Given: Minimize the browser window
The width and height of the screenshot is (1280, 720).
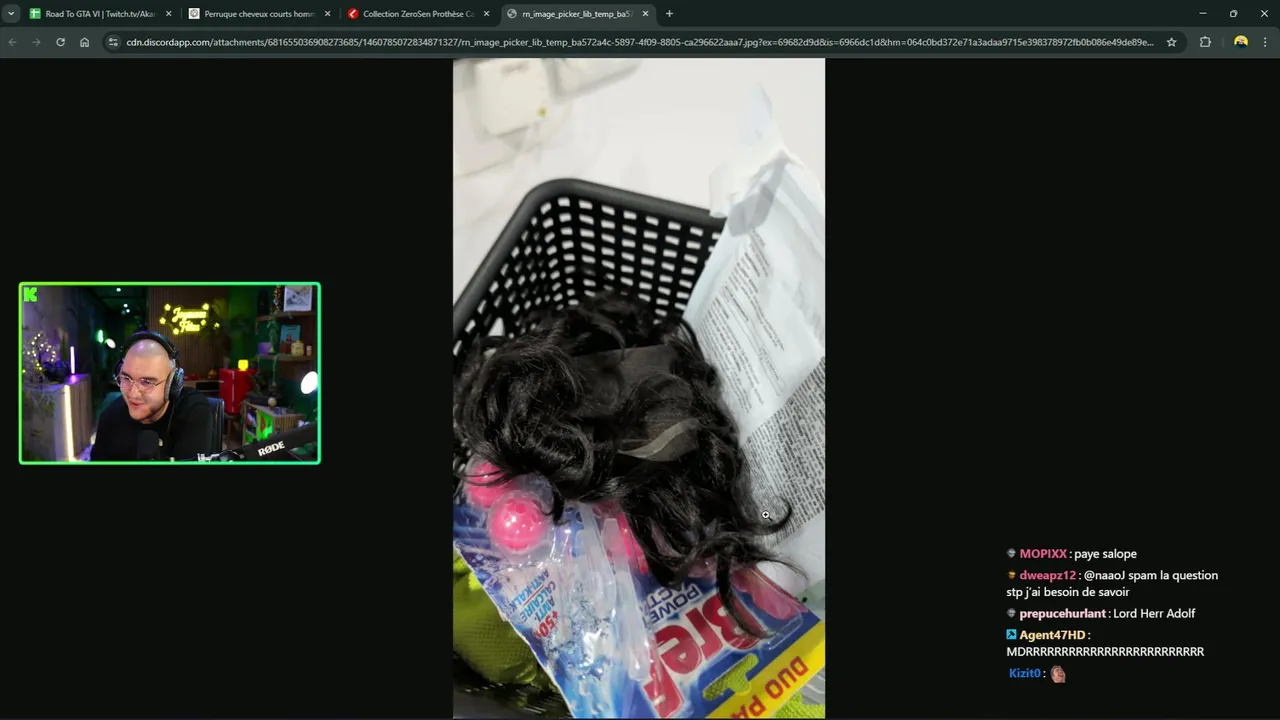Looking at the screenshot, I should (1202, 14).
